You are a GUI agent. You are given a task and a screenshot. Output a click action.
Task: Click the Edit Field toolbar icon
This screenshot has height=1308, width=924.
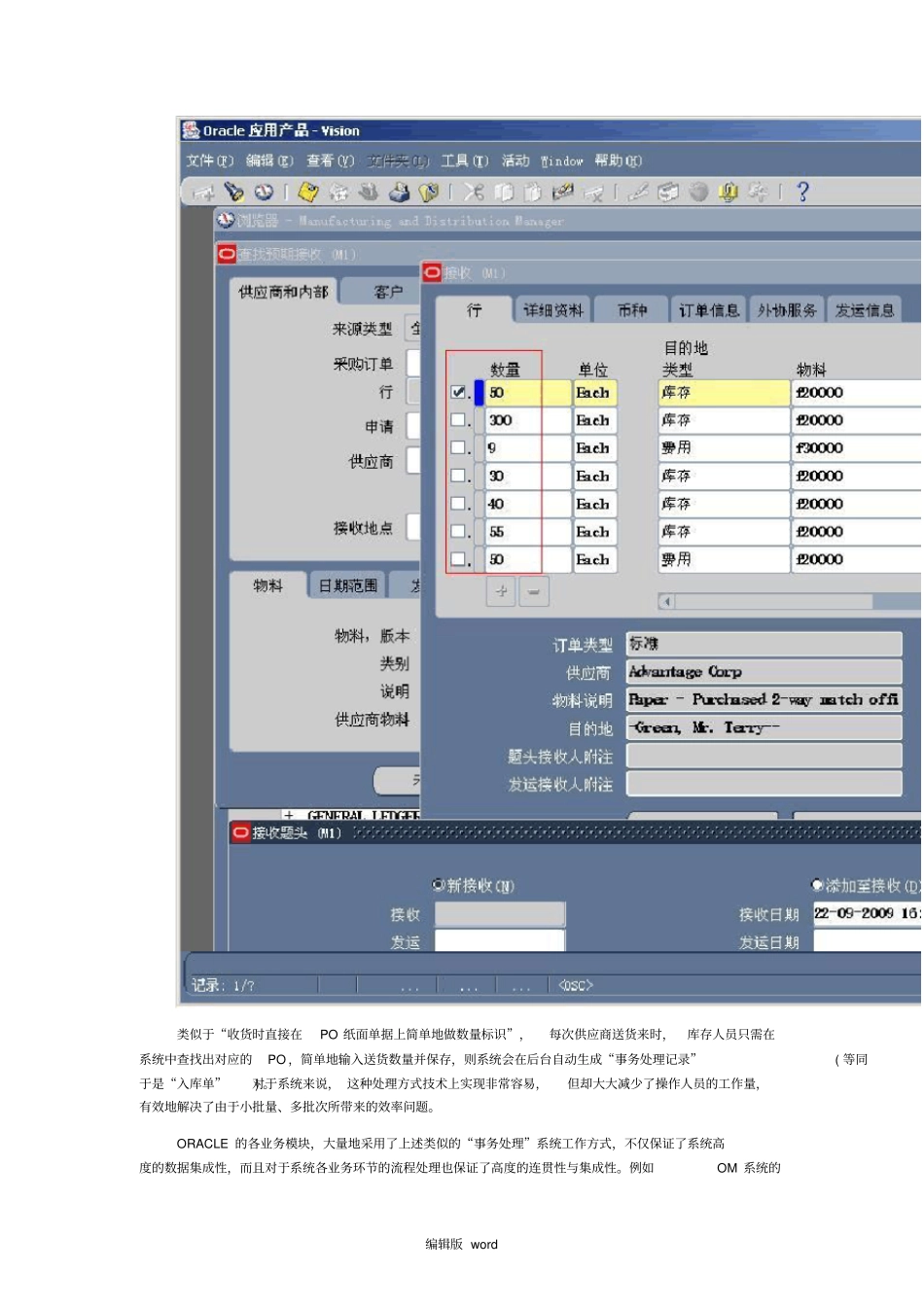[x=639, y=192]
